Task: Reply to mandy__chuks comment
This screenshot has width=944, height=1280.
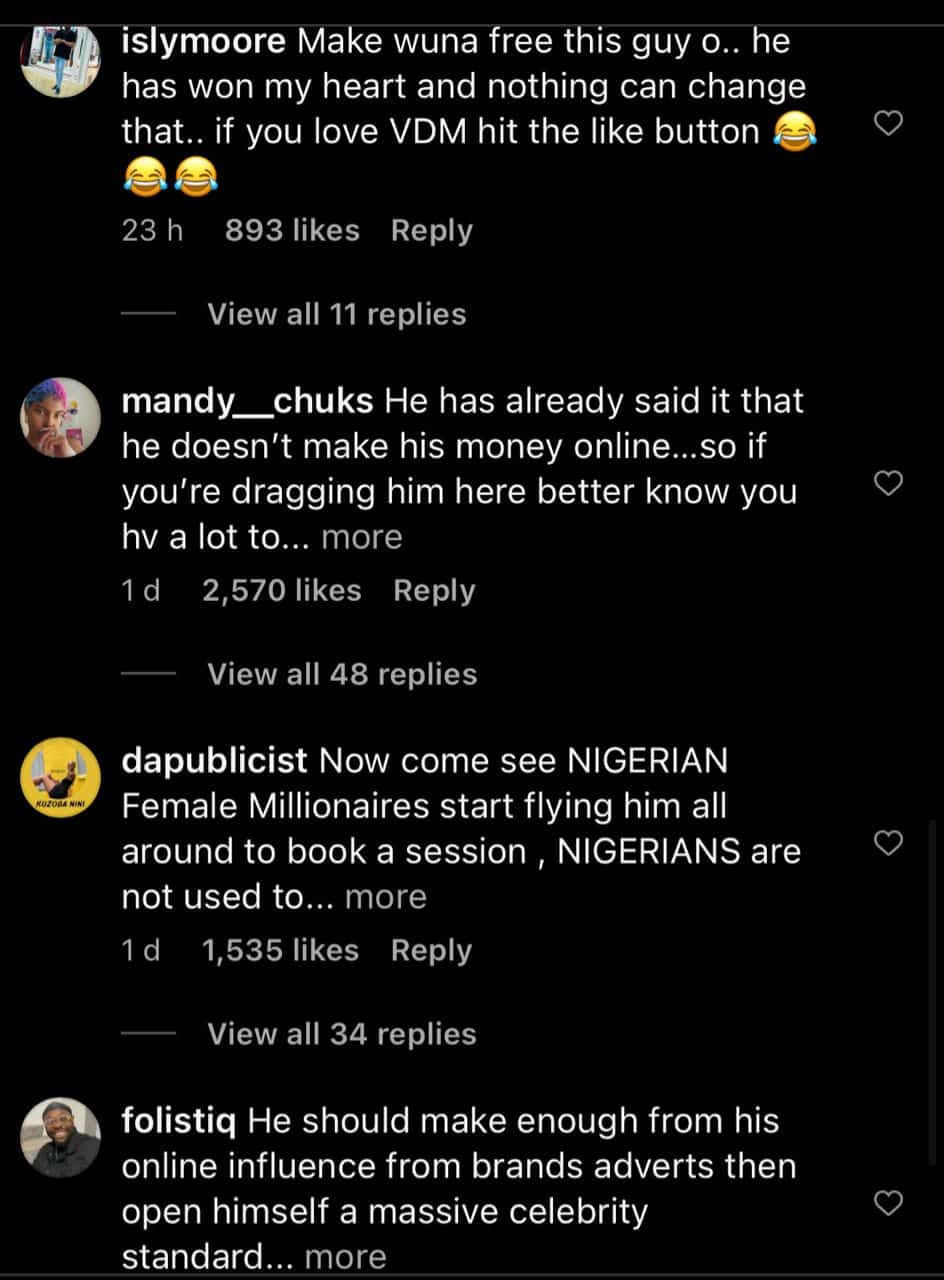Action: pyautogui.click(x=434, y=590)
